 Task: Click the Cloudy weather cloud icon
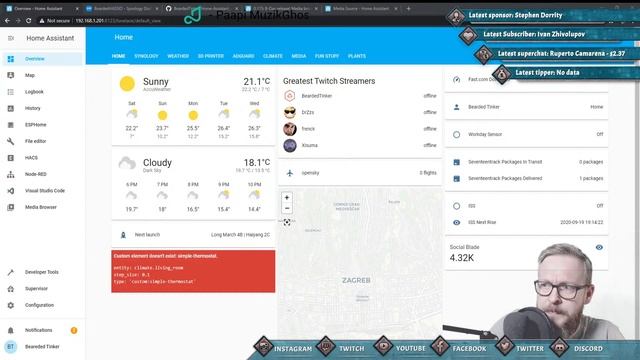tap(127, 163)
